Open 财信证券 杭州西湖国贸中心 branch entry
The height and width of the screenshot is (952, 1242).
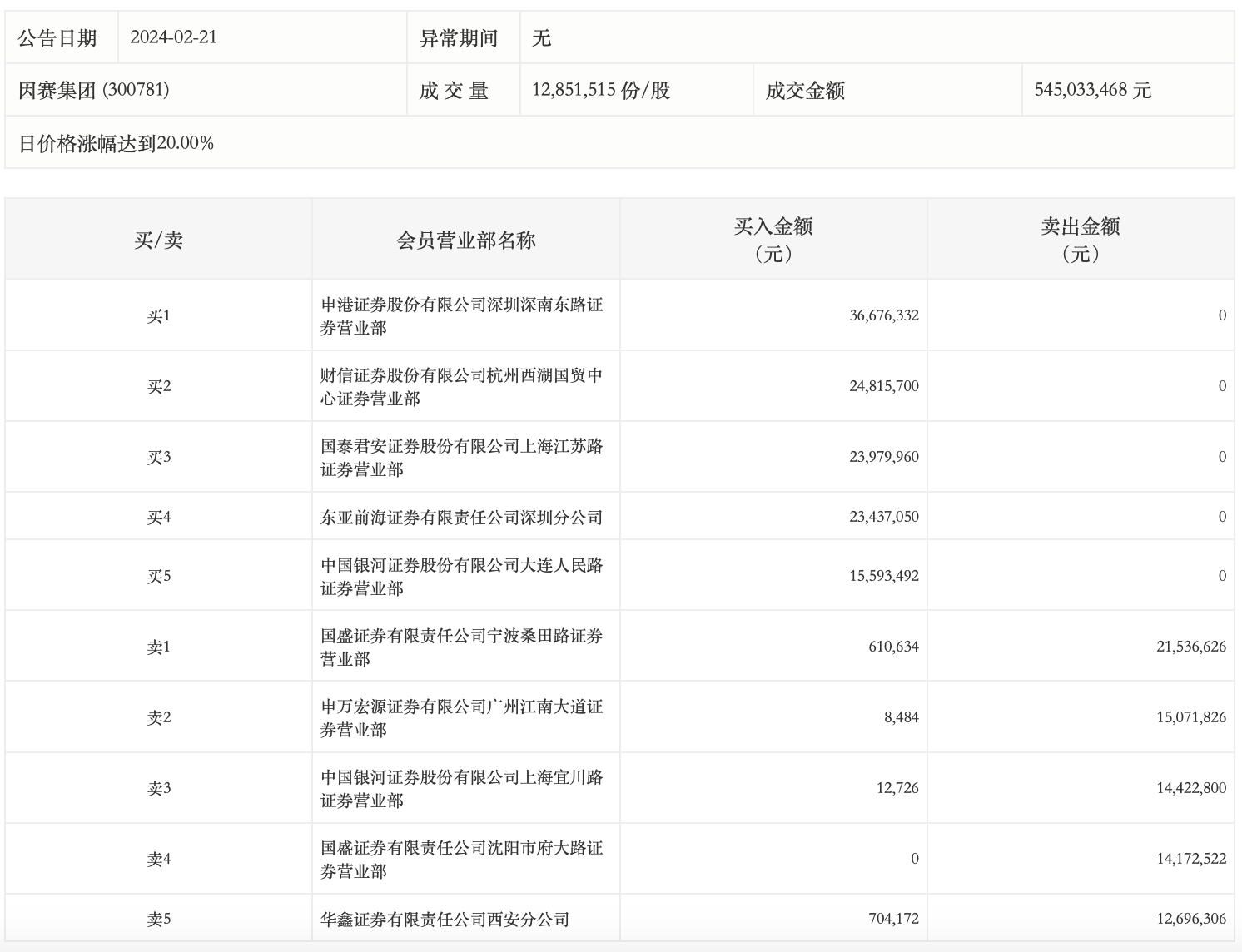pyautogui.click(x=461, y=386)
